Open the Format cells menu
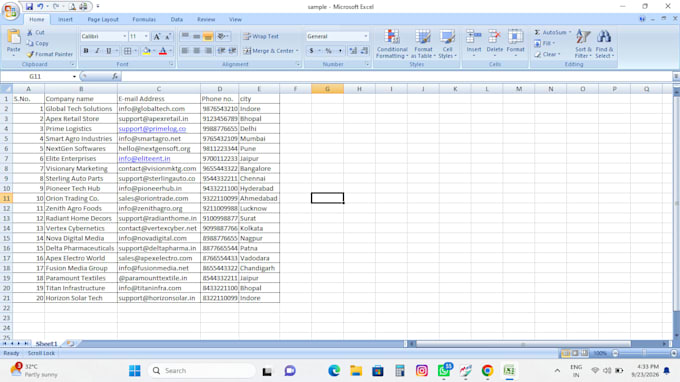680x382 pixels. (515, 42)
